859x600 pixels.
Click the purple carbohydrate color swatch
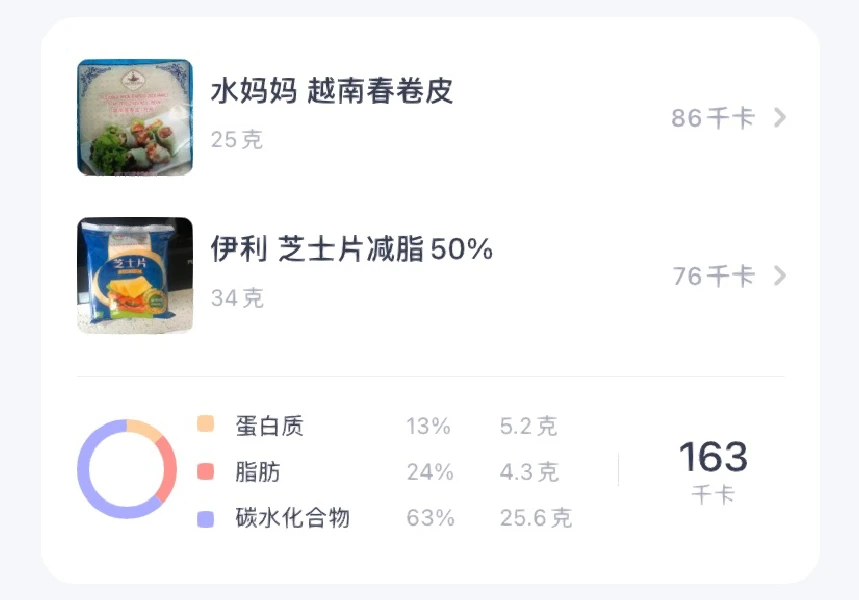point(206,518)
